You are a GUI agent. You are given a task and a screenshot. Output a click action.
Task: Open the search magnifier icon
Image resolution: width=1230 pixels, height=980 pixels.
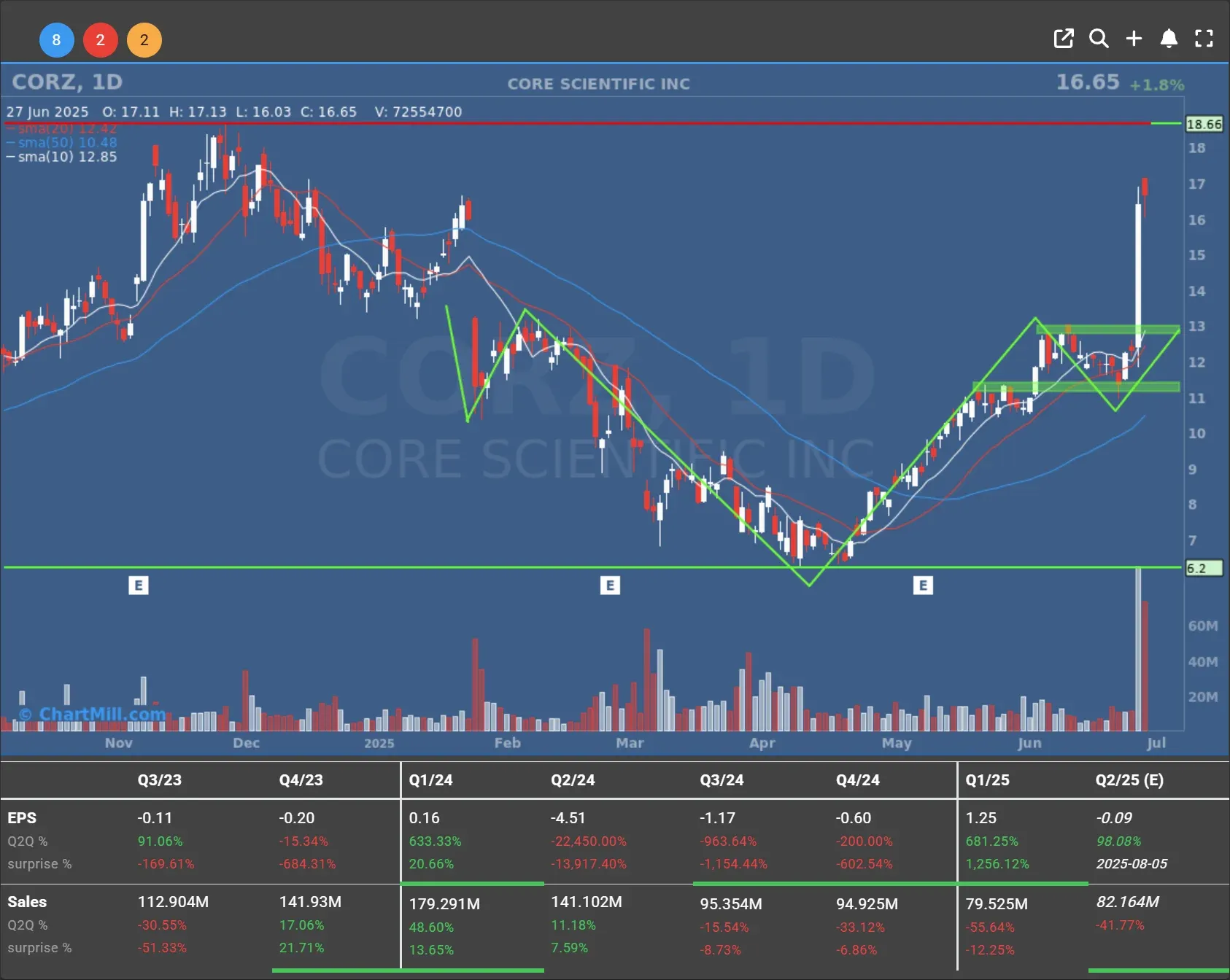[1099, 39]
